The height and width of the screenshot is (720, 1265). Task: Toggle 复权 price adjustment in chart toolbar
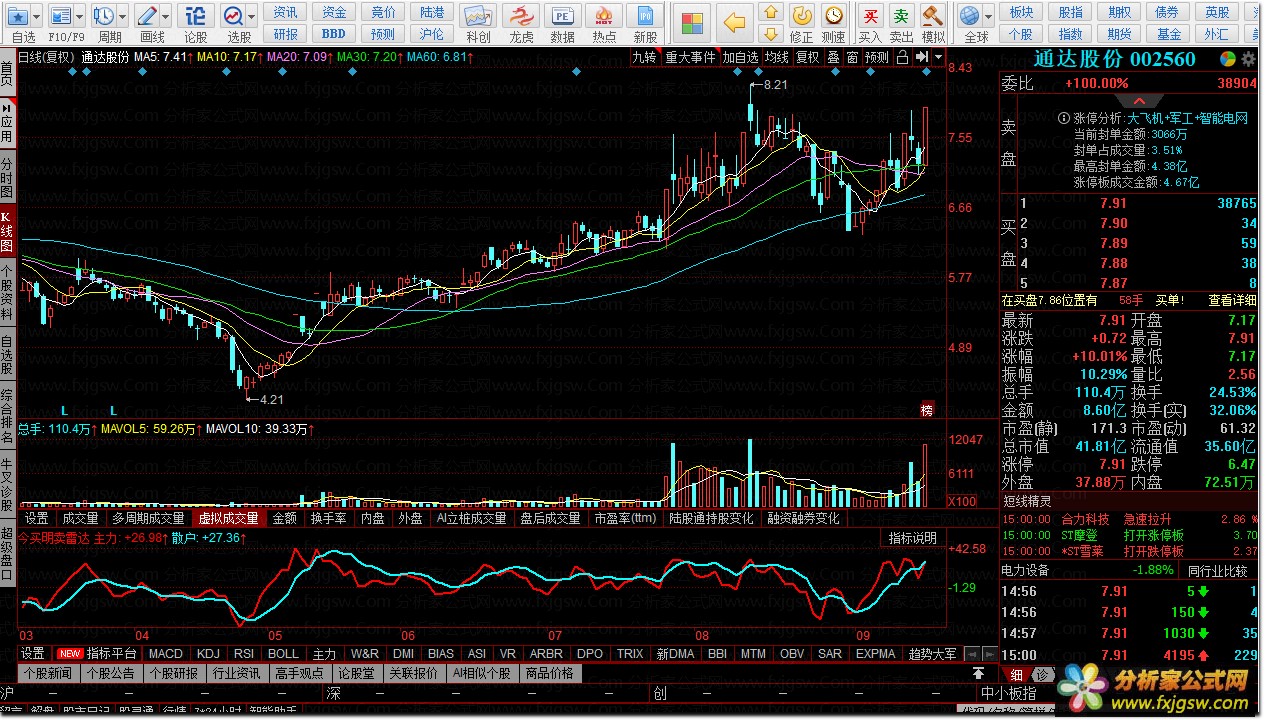tap(808, 58)
